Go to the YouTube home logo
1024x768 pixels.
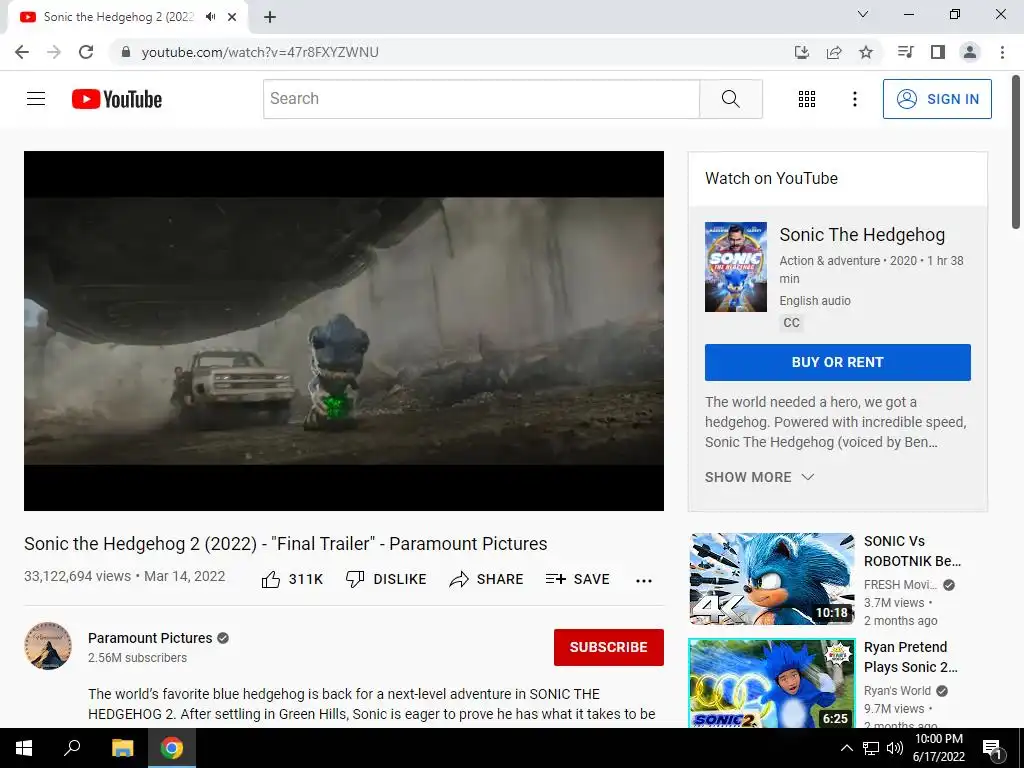pos(117,99)
